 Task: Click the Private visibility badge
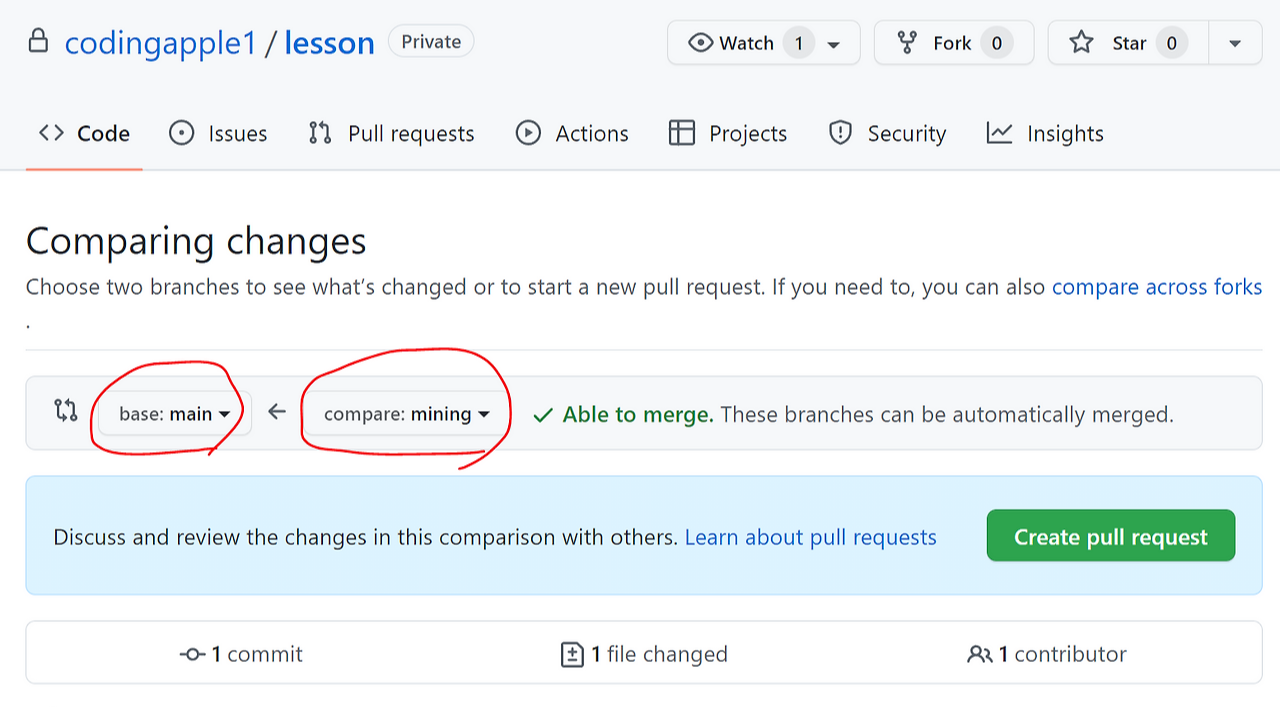click(x=431, y=42)
